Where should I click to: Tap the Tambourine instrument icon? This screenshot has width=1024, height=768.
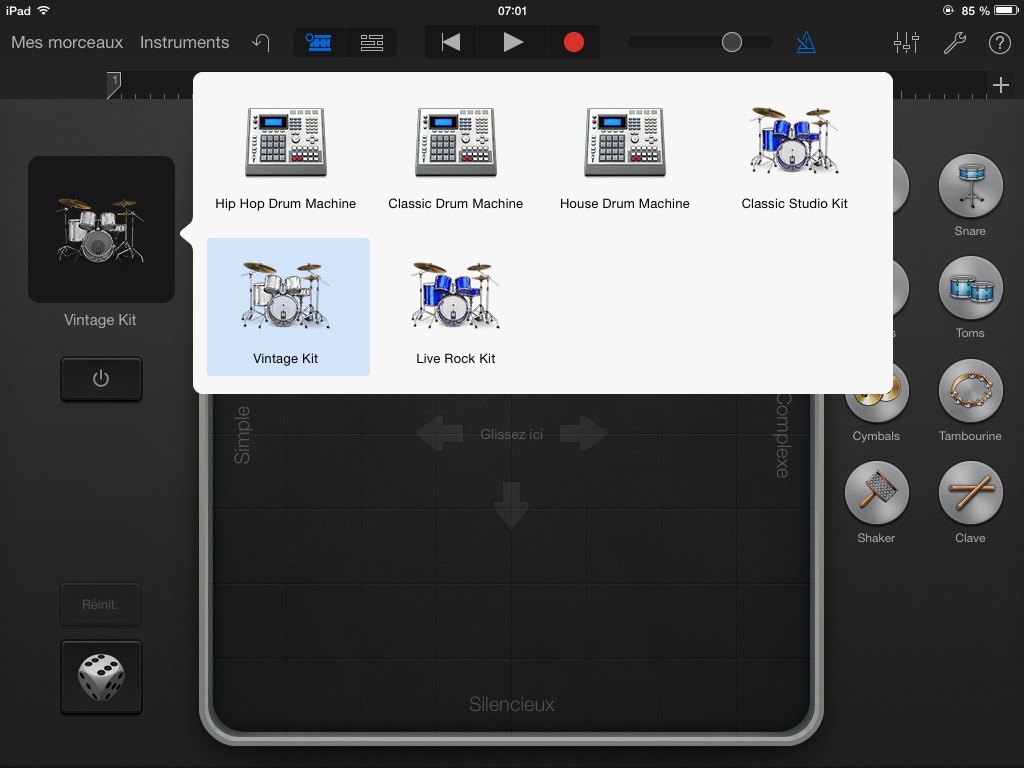pyautogui.click(x=970, y=391)
